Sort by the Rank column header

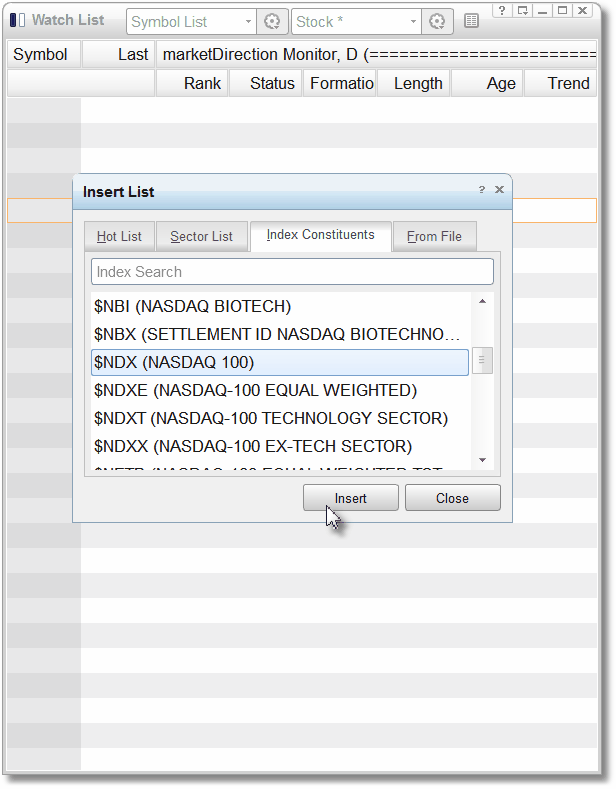[x=192, y=83]
